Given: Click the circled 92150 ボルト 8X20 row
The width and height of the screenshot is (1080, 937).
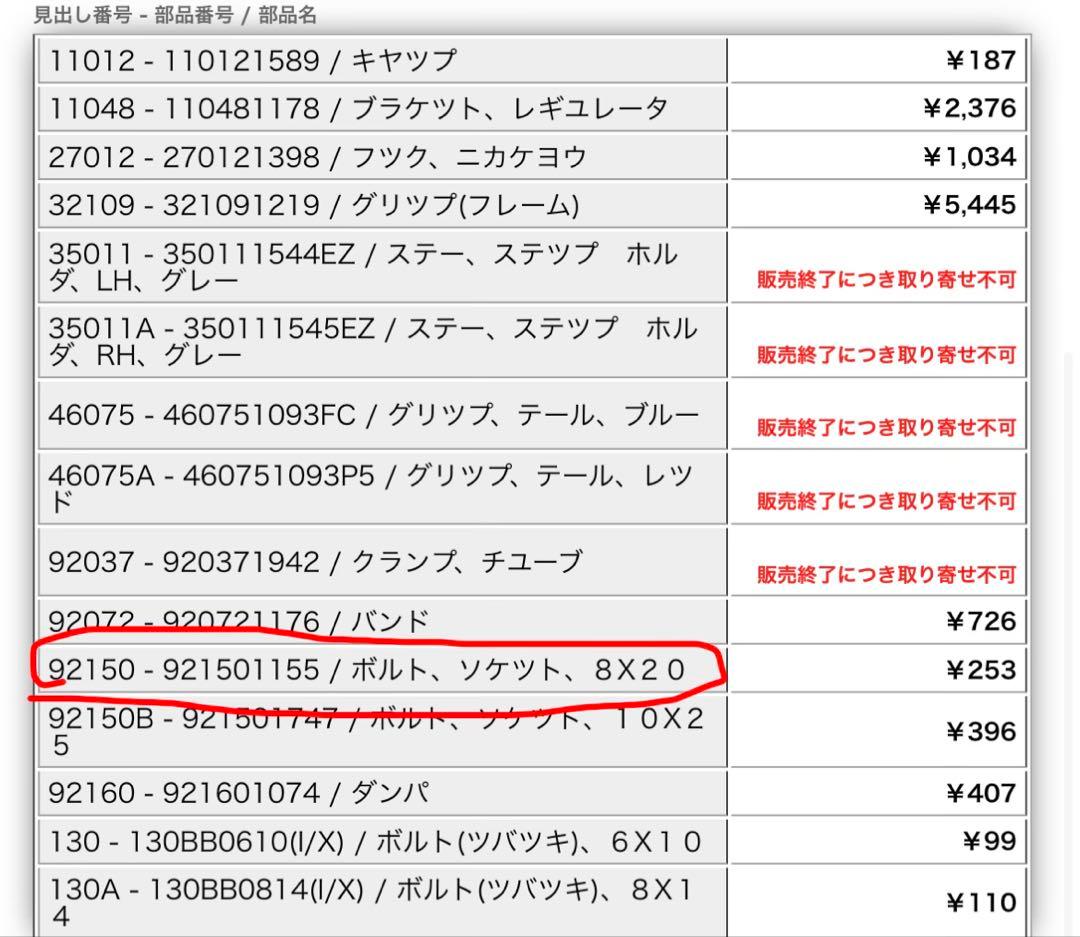Looking at the screenshot, I should [382, 670].
